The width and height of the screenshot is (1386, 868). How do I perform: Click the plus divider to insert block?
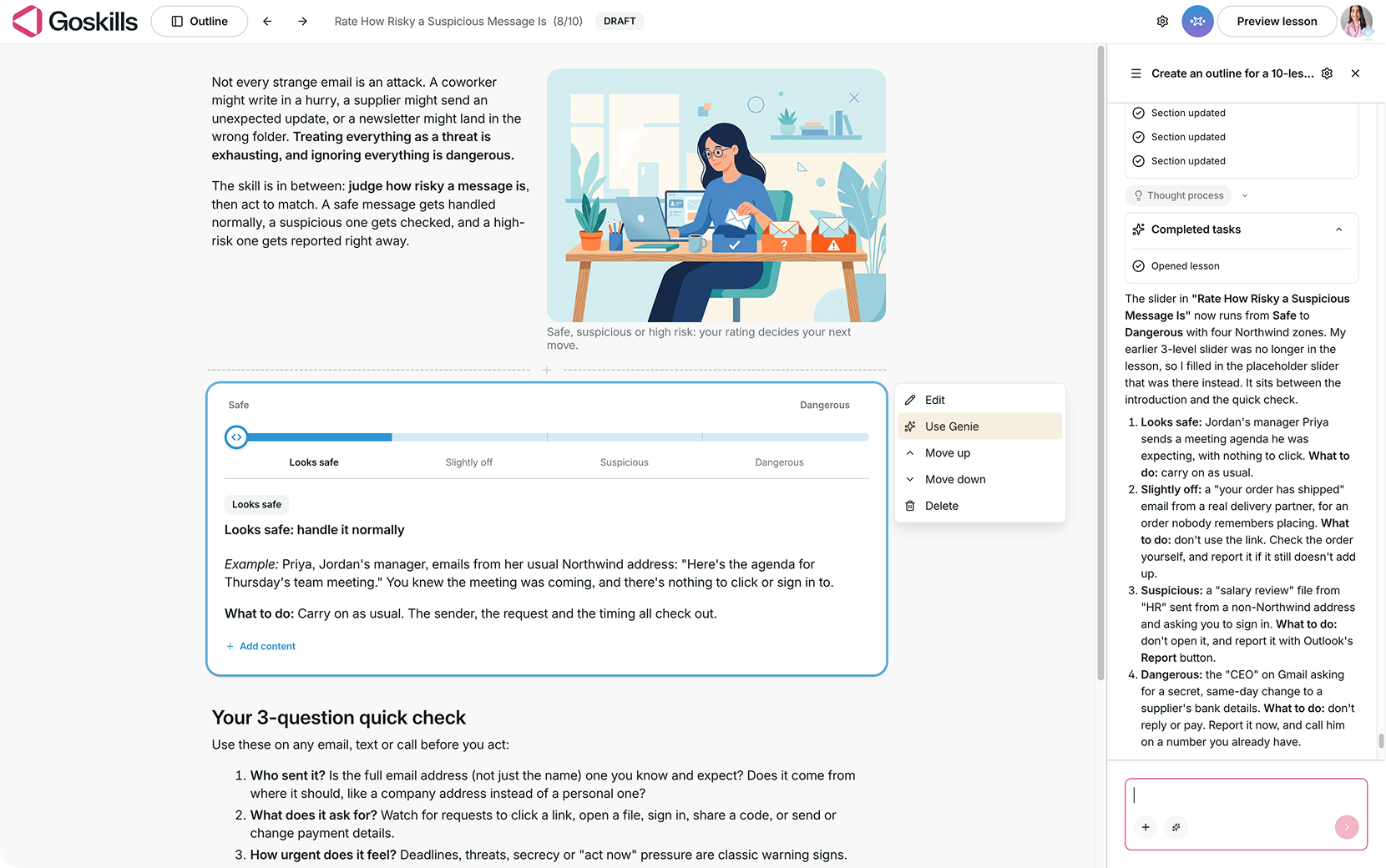coord(547,370)
